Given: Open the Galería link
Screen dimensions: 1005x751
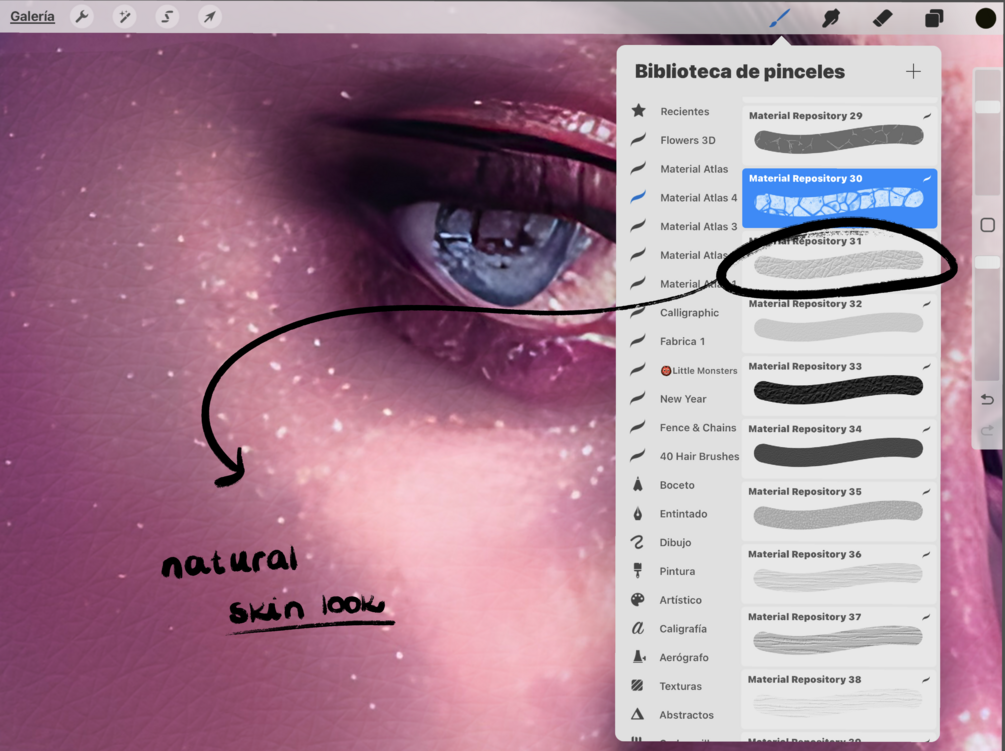Looking at the screenshot, I should (x=32, y=17).
